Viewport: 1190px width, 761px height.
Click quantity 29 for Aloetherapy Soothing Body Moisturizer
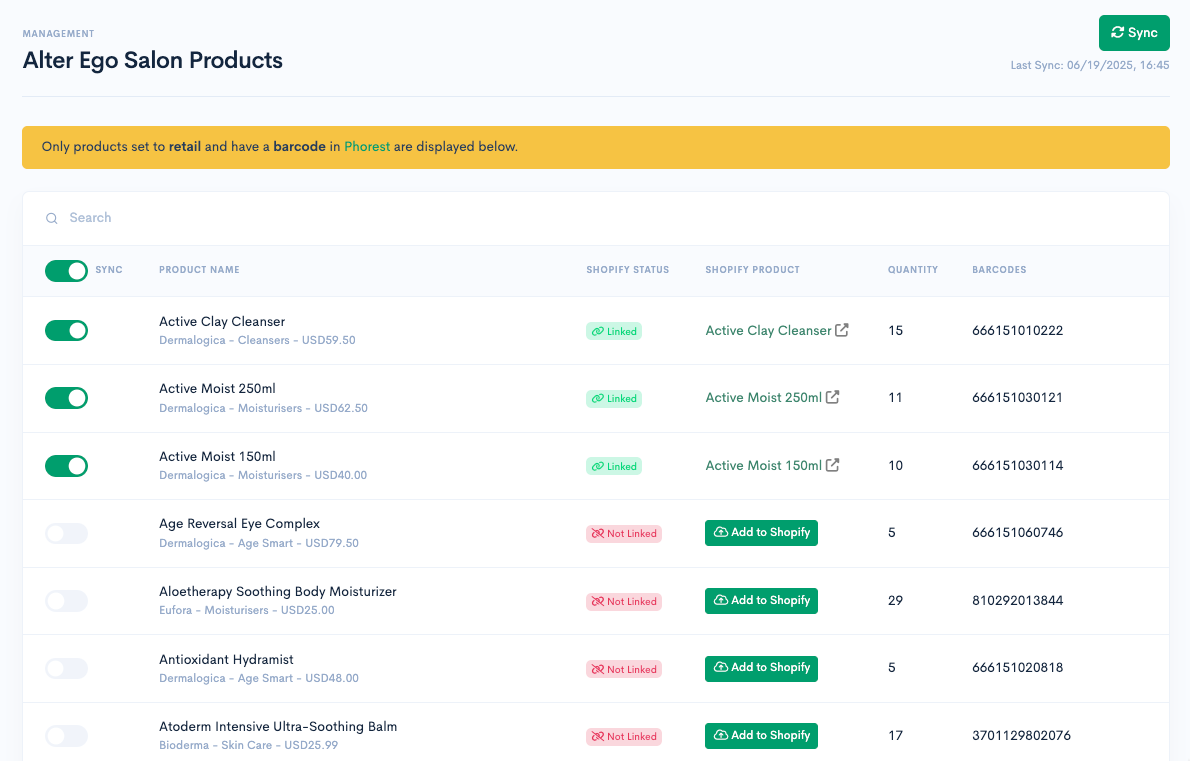(x=896, y=601)
